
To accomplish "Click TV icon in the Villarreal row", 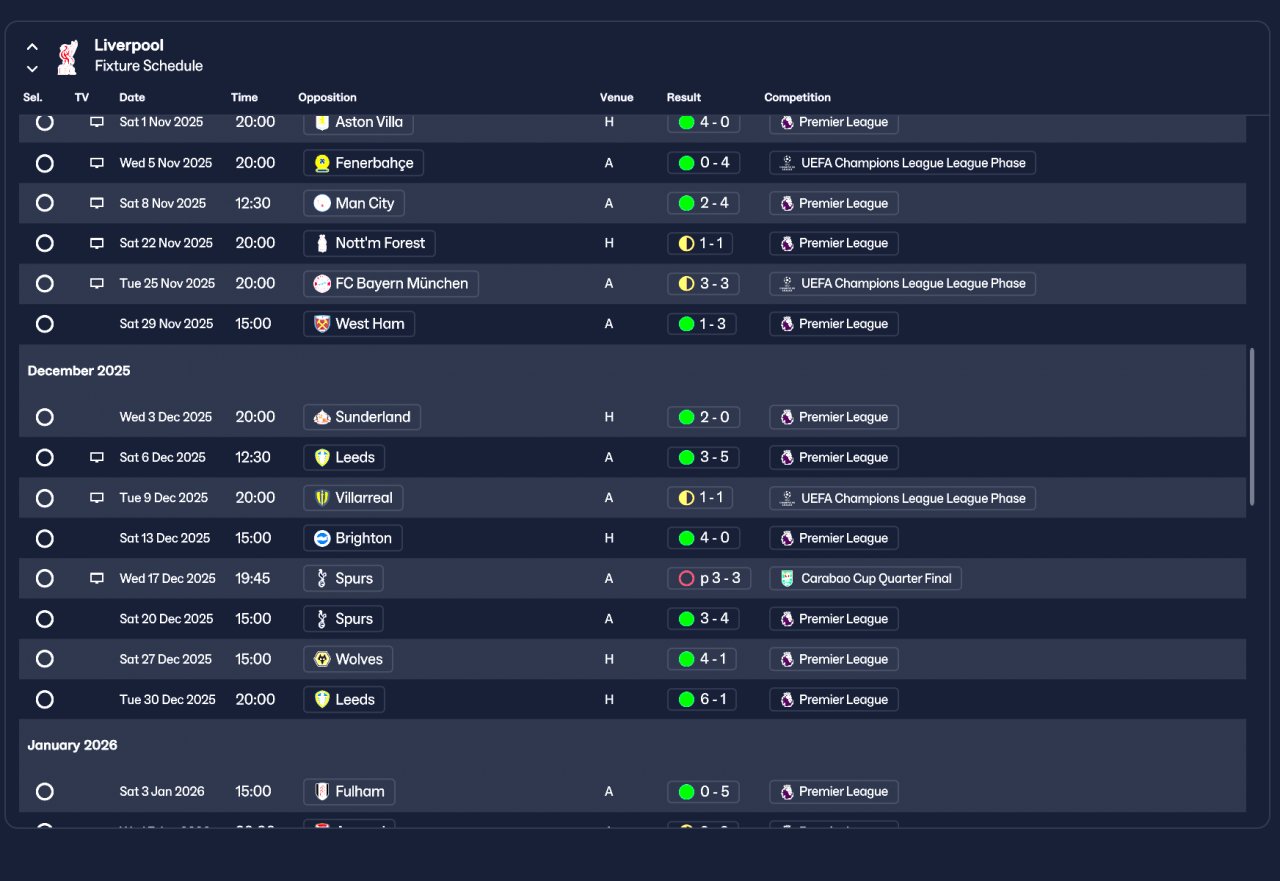I will [x=97, y=498].
